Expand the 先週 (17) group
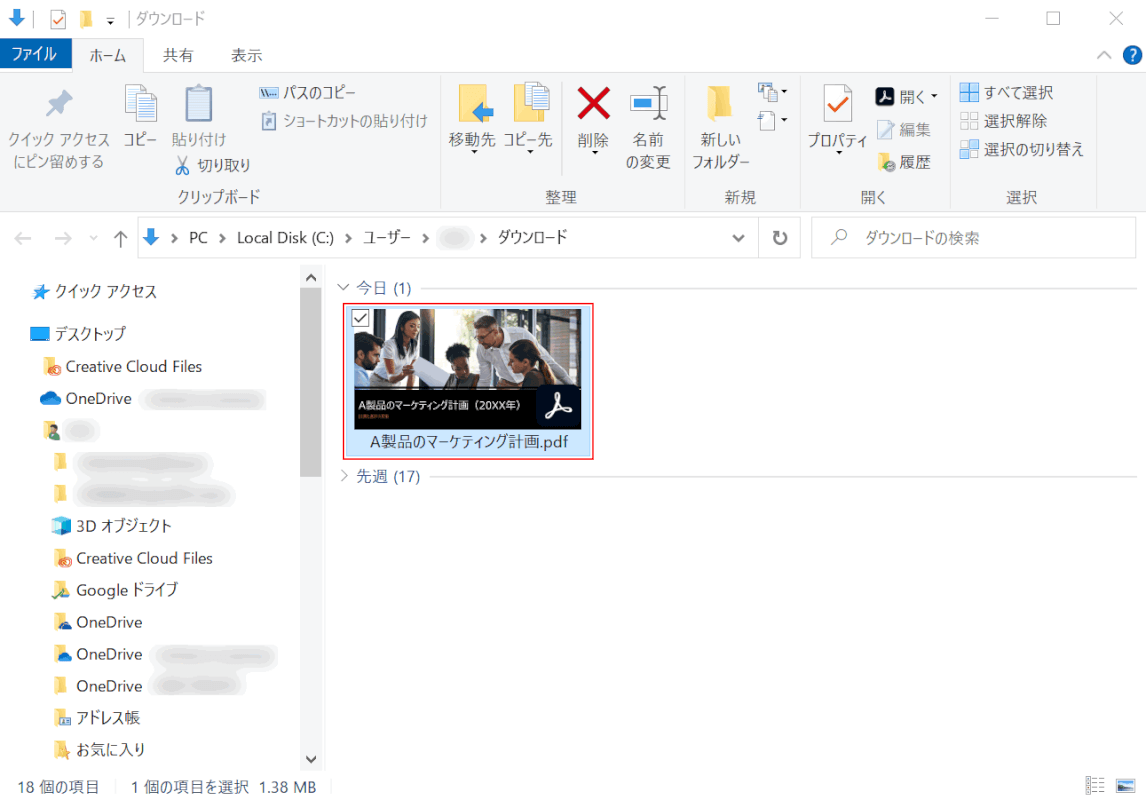Viewport: 1146px width, 800px height. point(345,476)
